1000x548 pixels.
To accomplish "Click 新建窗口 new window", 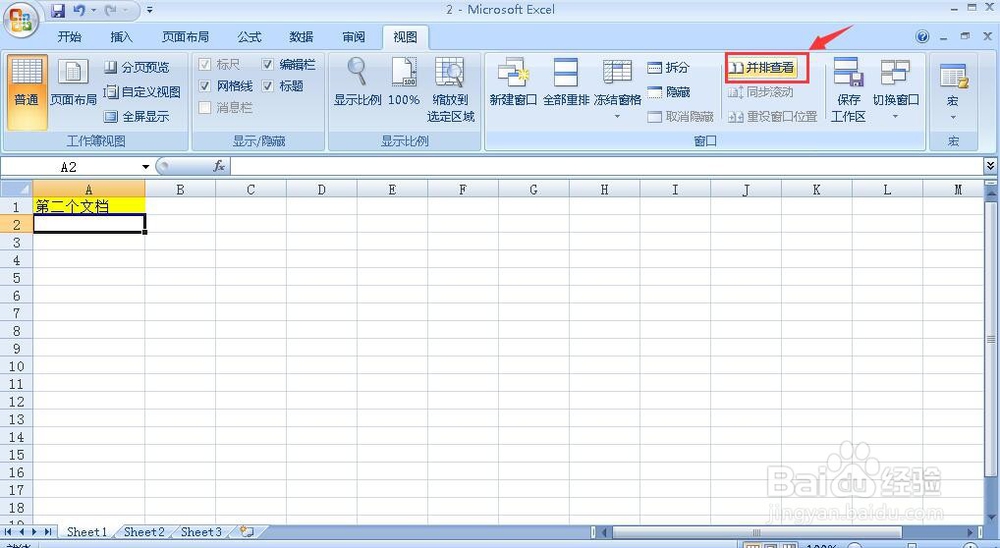I will [x=513, y=82].
